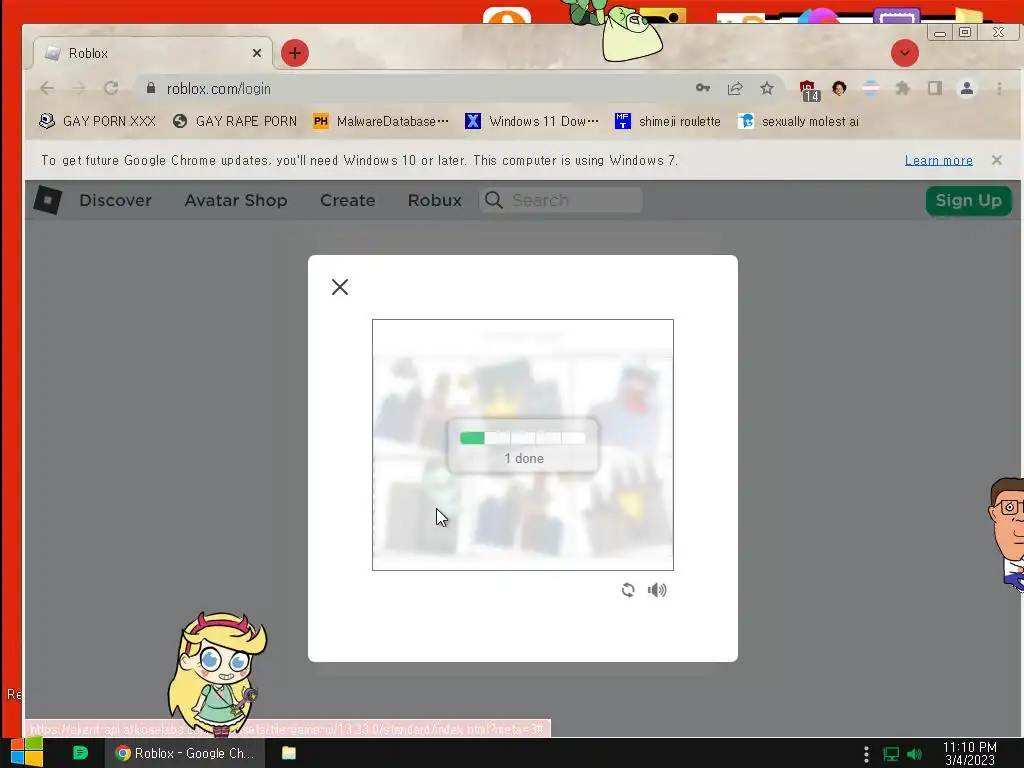Go forward in browser history
1024x768 pixels.
click(79, 88)
